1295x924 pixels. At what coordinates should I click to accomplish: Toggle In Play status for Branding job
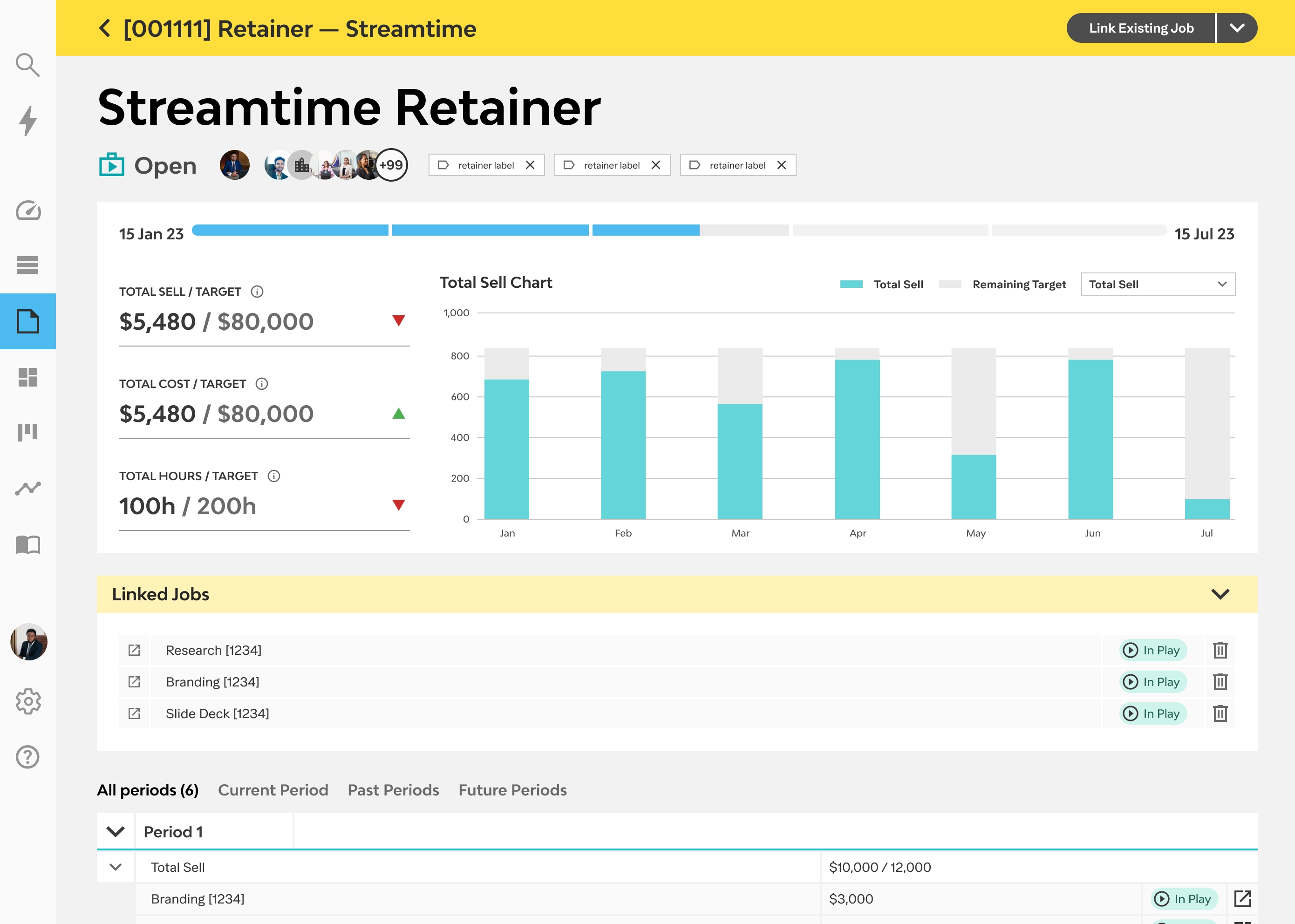(1153, 682)
